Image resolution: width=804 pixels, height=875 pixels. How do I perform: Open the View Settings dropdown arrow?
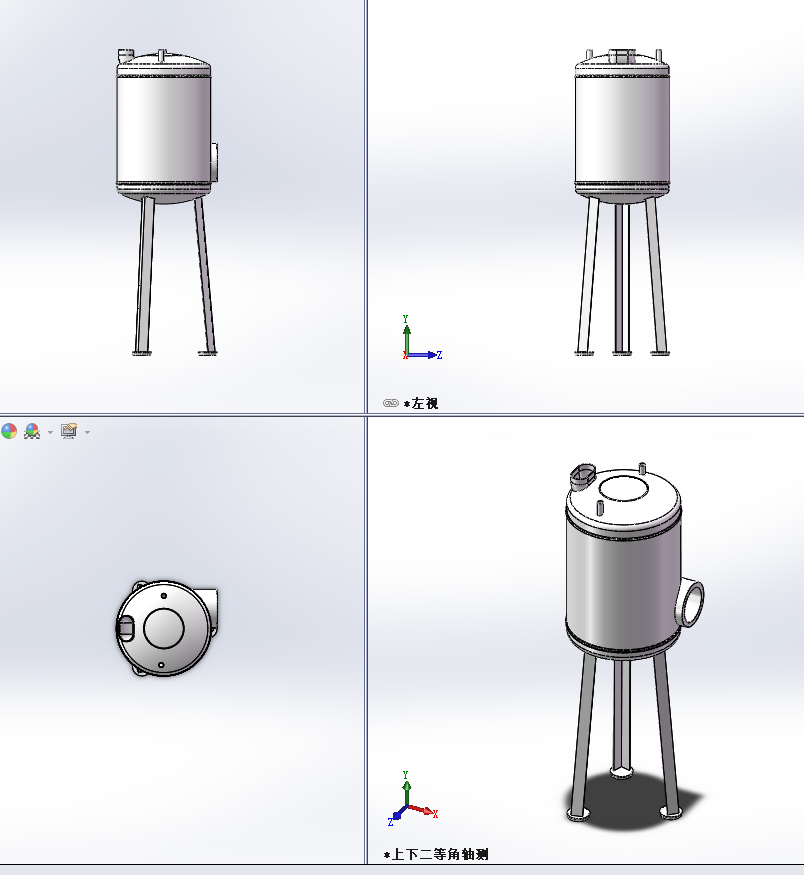tap(87, 432)
